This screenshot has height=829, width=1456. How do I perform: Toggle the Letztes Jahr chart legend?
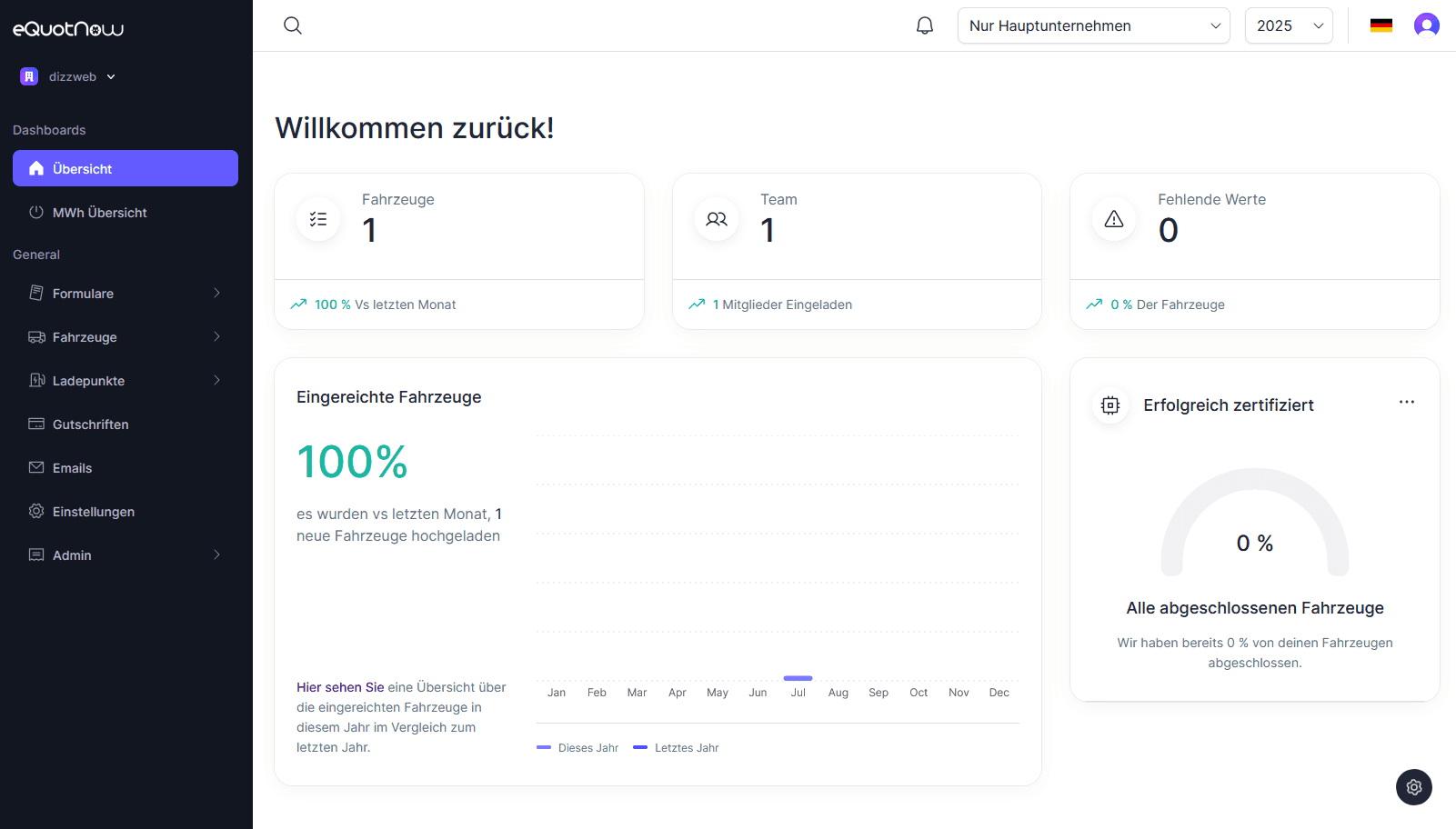click(x=677, y=748)
